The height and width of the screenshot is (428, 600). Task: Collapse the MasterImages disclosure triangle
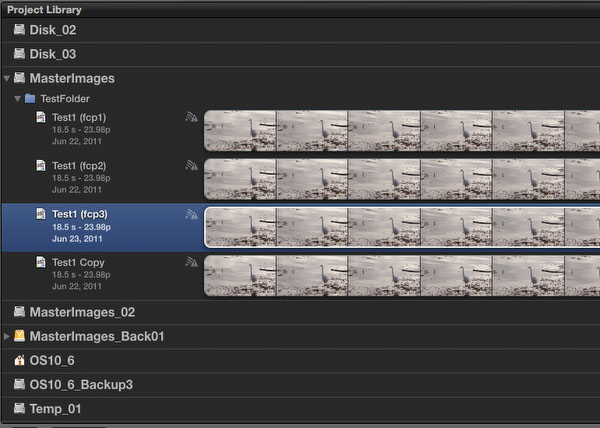click(x=7, y=78)
